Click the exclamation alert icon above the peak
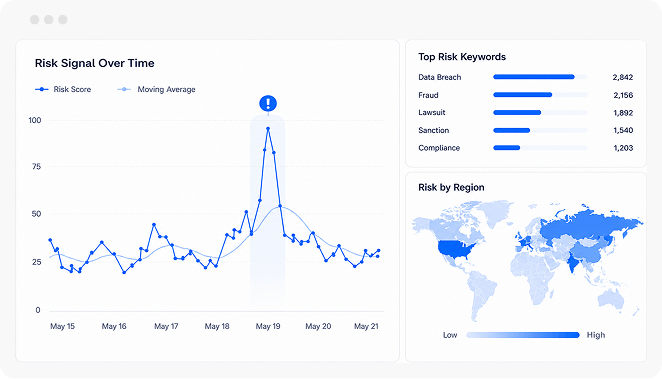Screen dimensions: 662x379 click(x=268, y=103)
